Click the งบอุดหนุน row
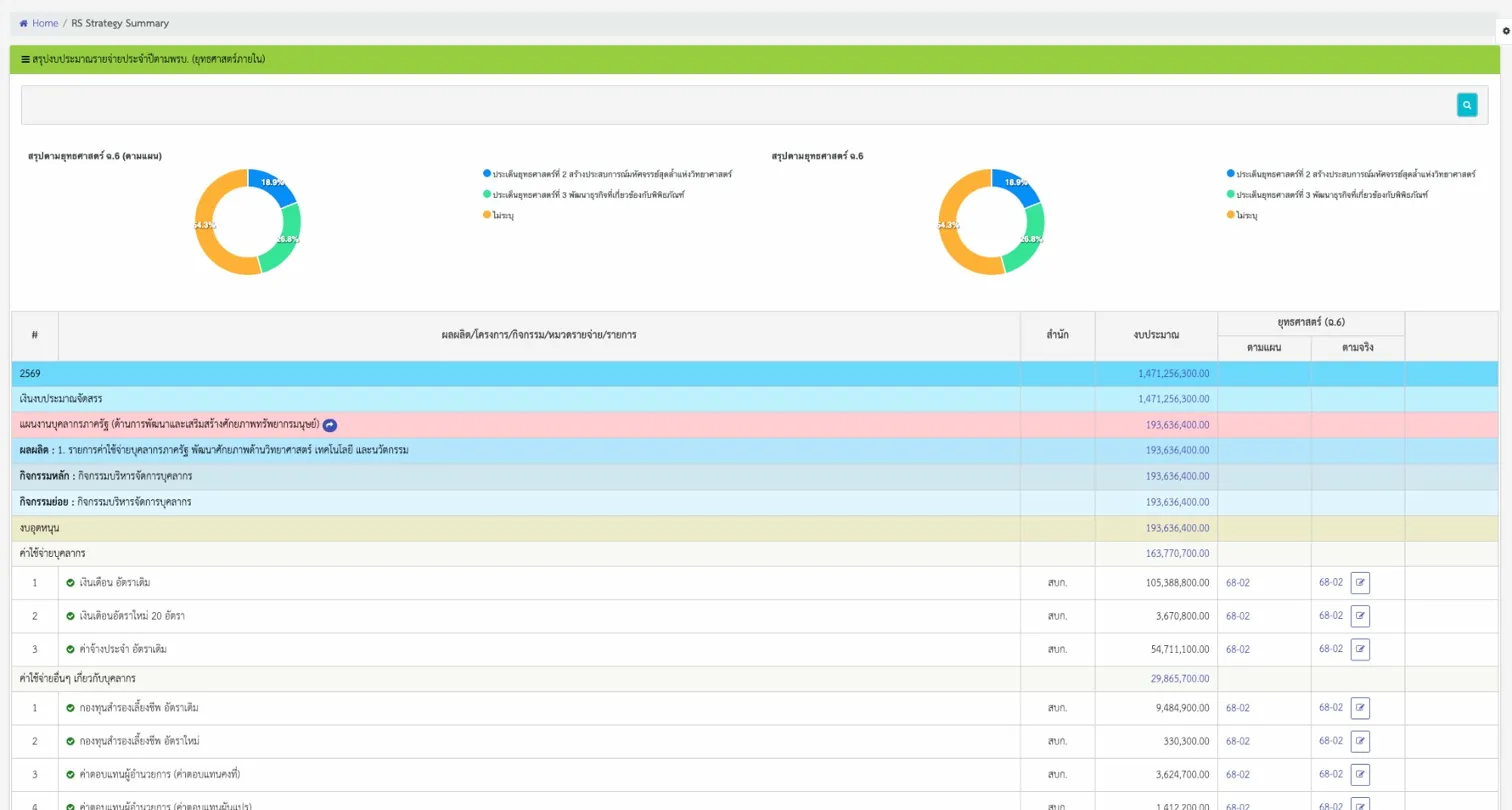The height and width of the screenshot is (810, 1512). (755, 528)
